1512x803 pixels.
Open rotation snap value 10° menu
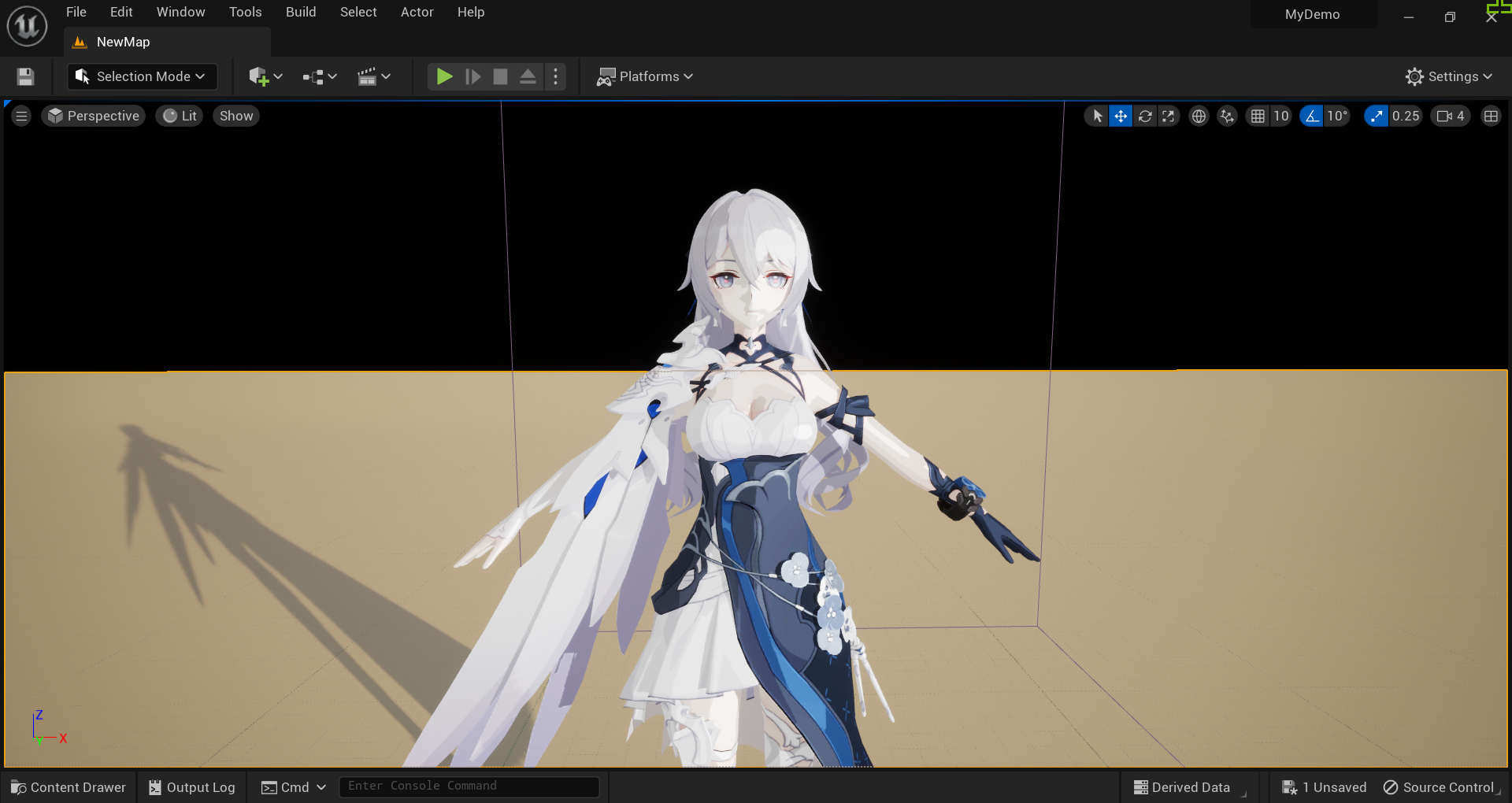click(x=1337, y=116)
